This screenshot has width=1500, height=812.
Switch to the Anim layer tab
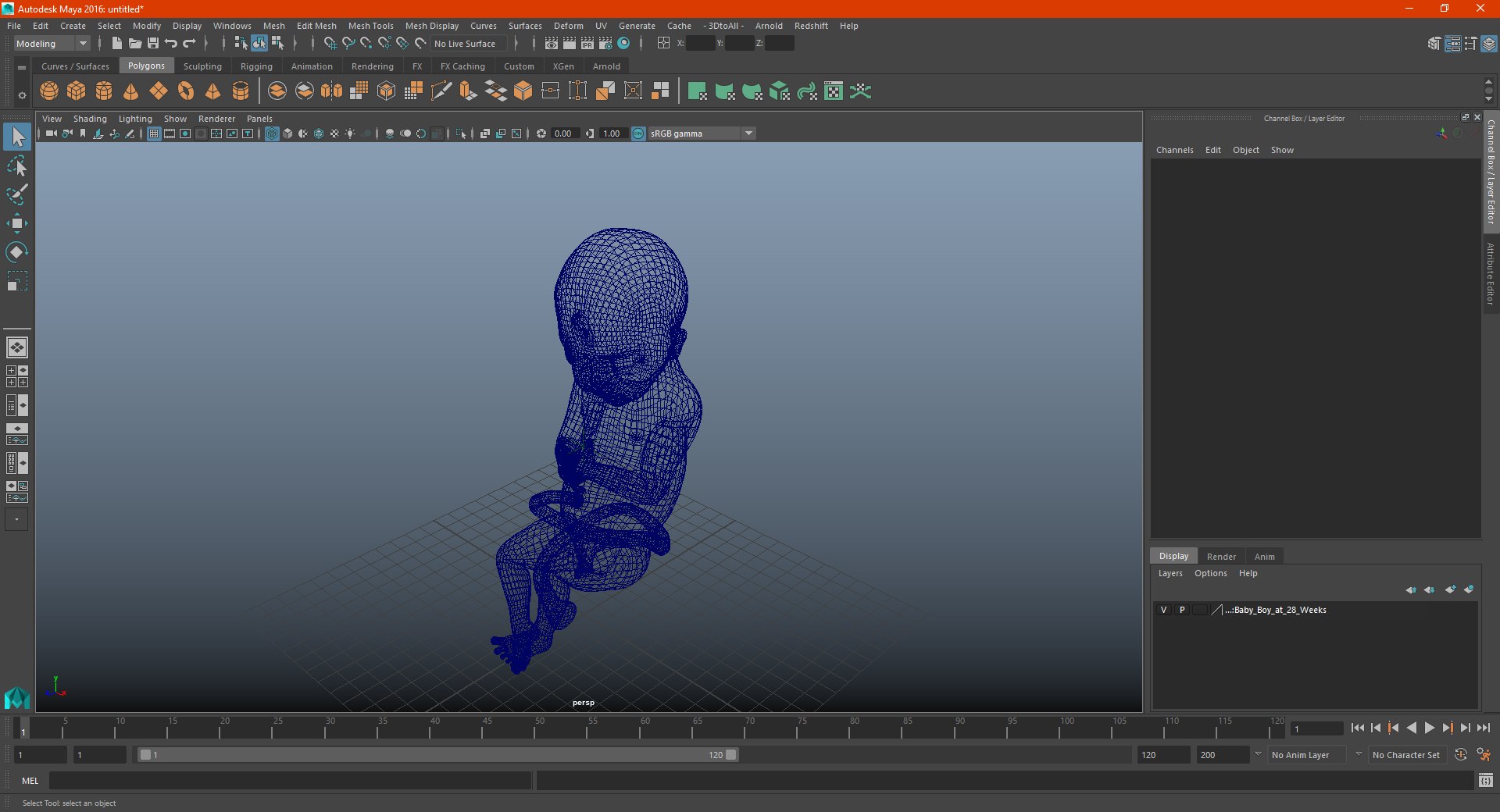tap(1264, 557)
